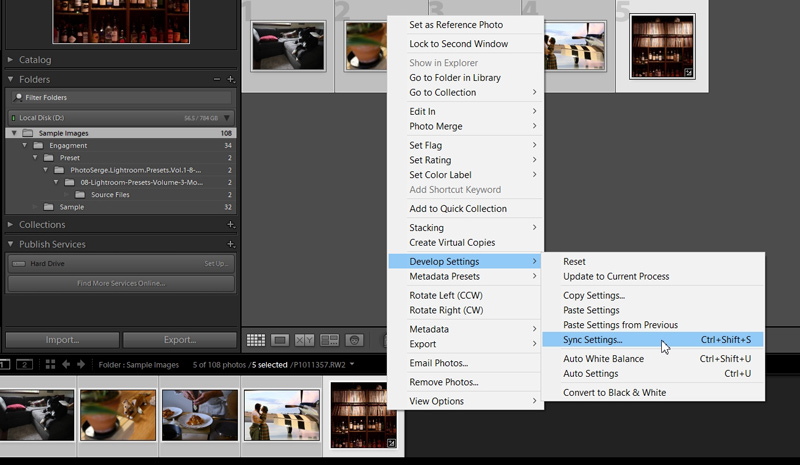
Task: Click the Import... button
Action: [x=62, y=339]
